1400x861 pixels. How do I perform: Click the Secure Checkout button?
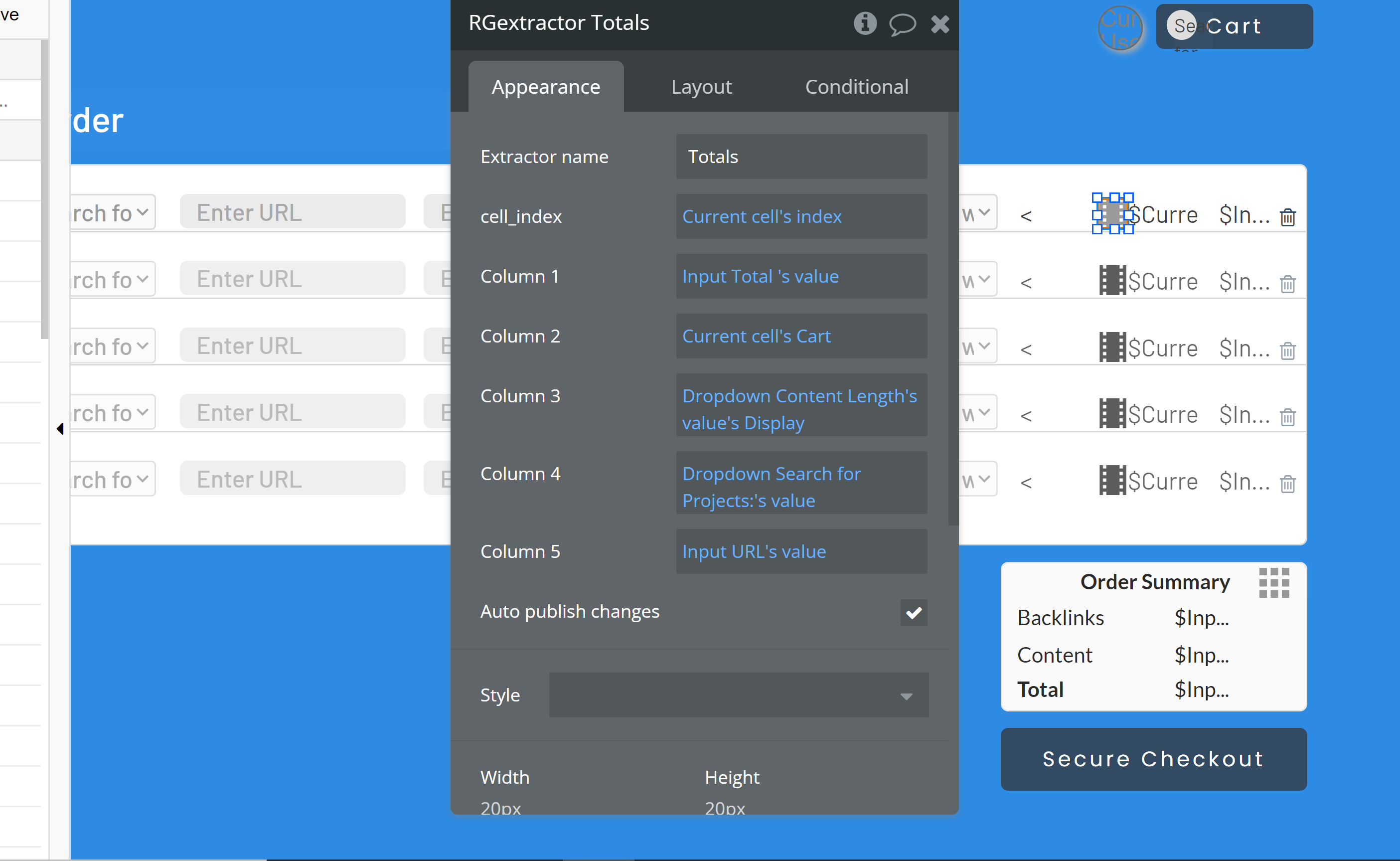pos(1153,759)
